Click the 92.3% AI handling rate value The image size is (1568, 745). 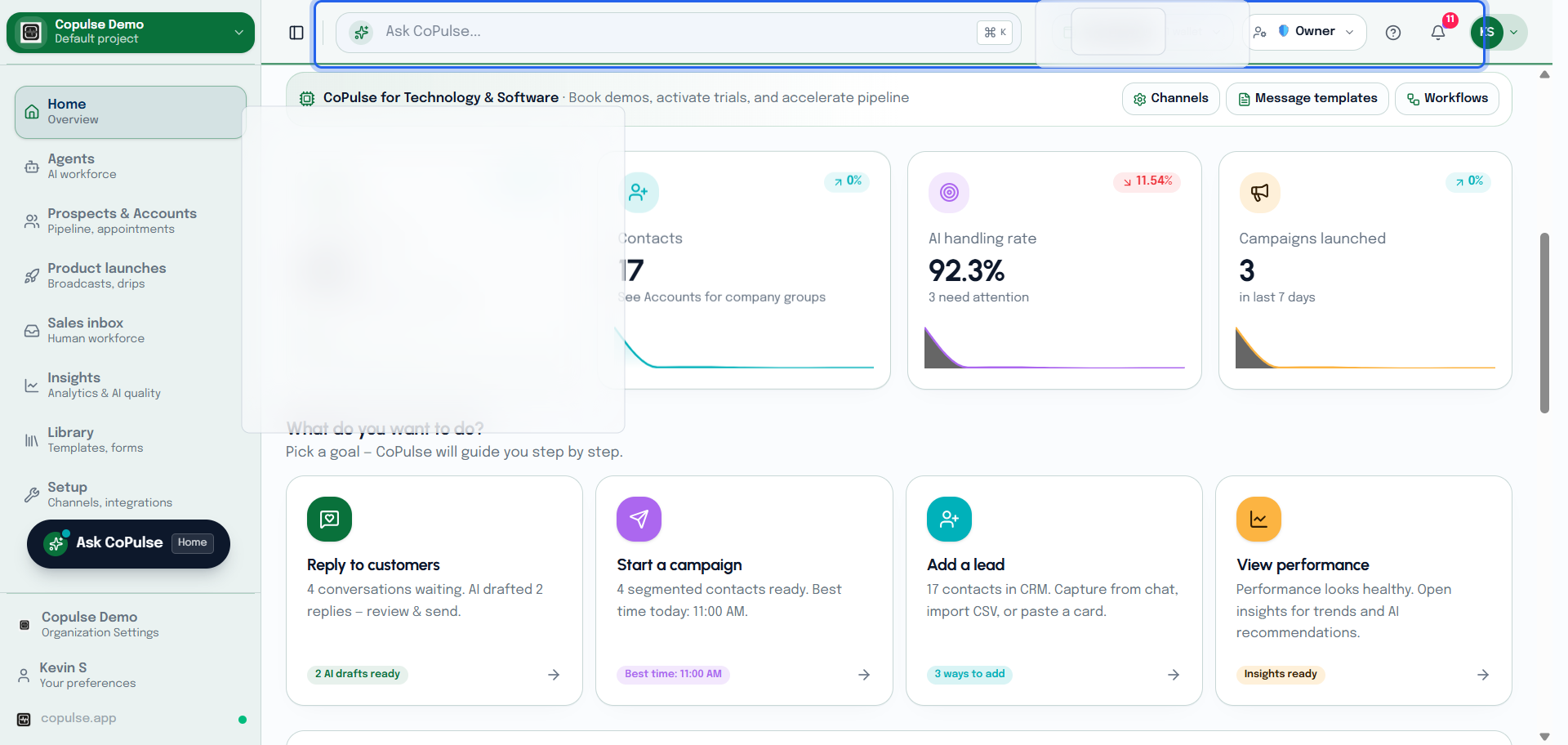coord(966,270)
